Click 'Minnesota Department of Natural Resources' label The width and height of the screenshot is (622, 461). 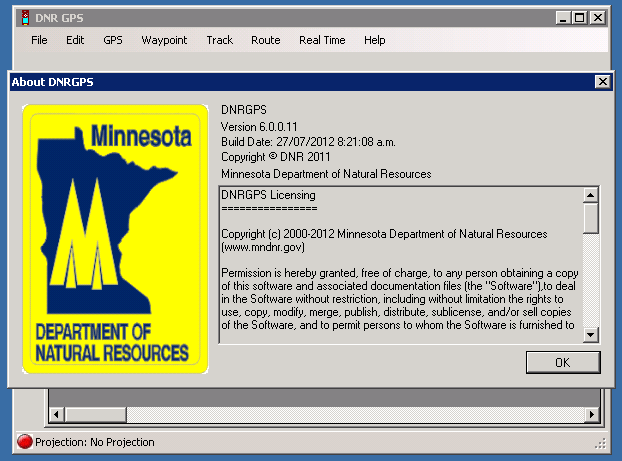point(326,174)
